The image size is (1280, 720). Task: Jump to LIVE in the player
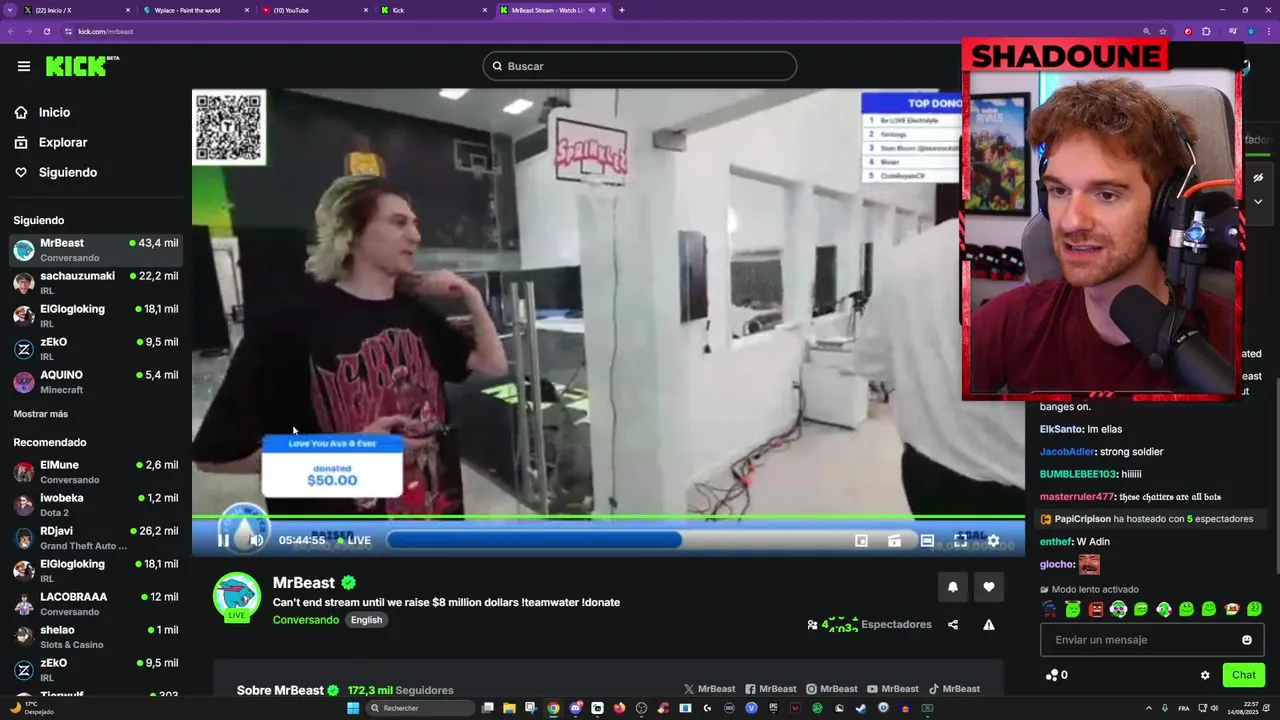[354, 540]
